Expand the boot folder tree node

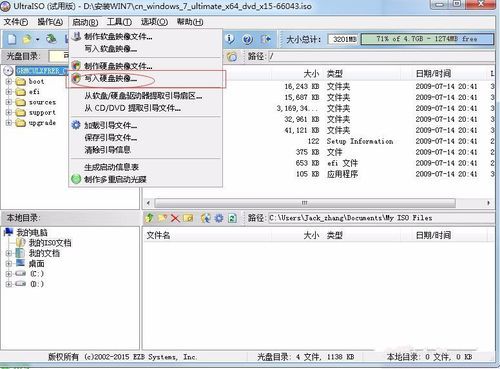pos(9,81)
